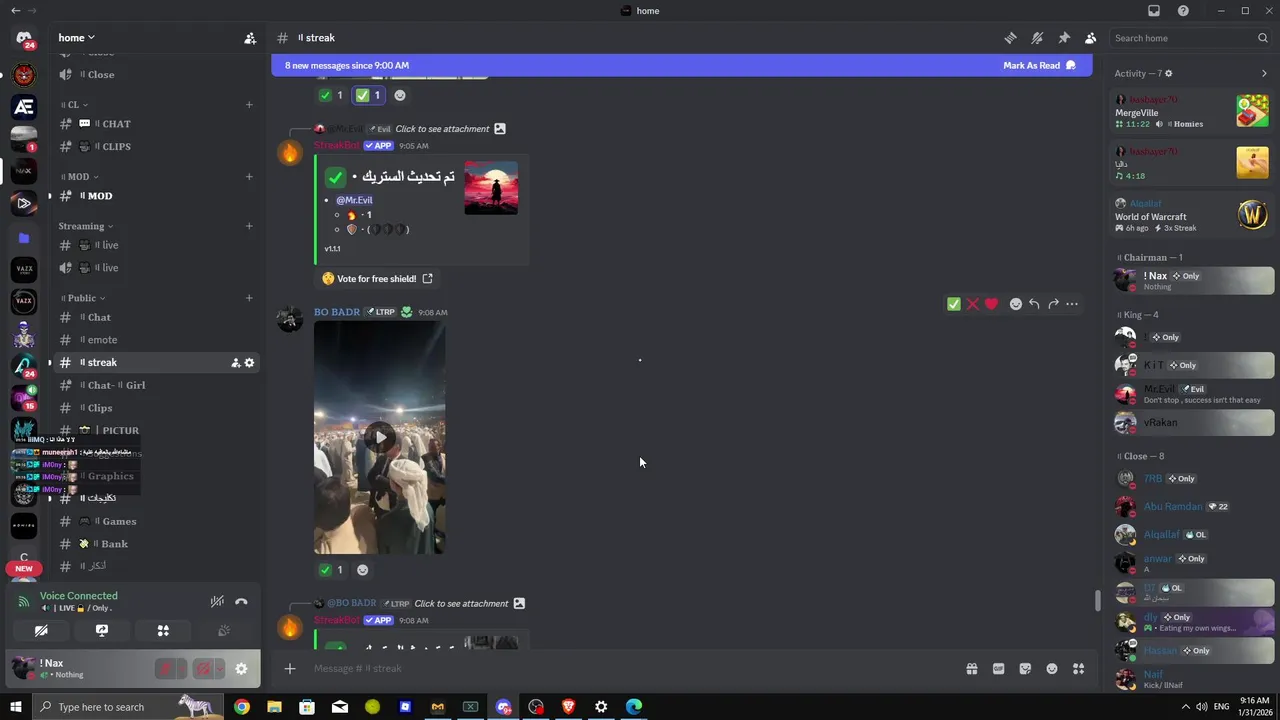The width and height of the screenshot is (1280, 720).
Task: Open Add Reaction emoji picker on BO BADR message
Action: 1016,304
